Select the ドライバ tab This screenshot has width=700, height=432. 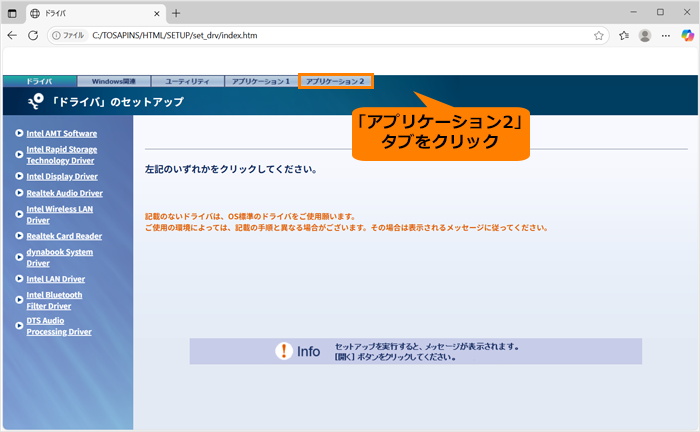click(x=39, y=81)
